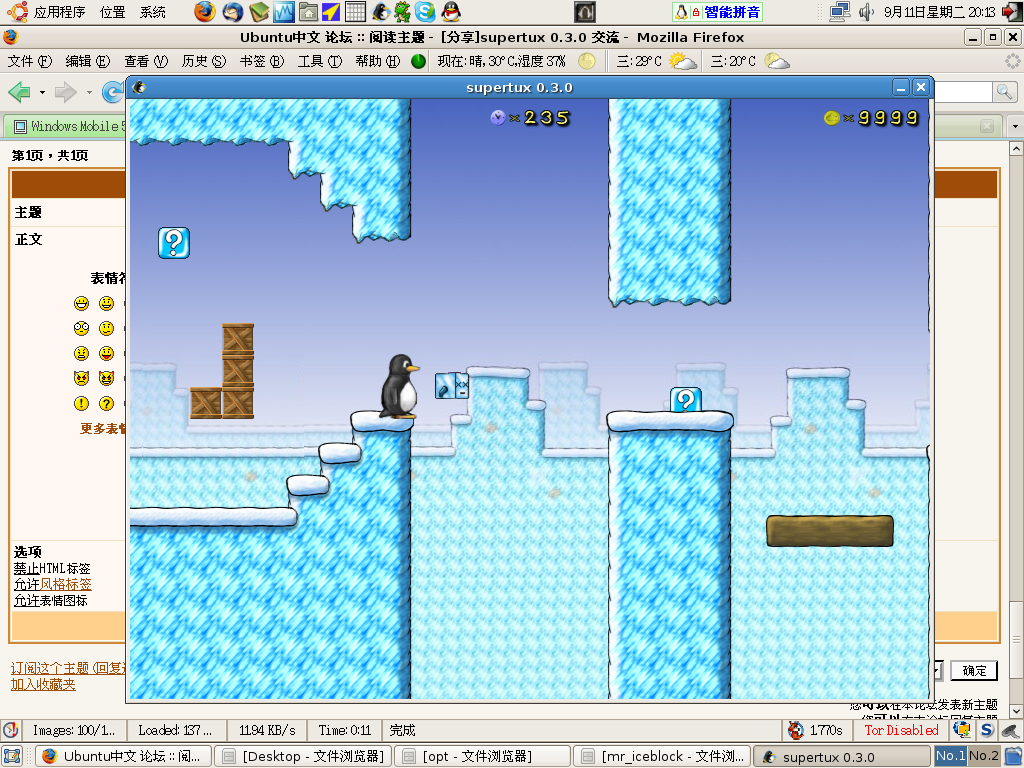Viewport: 1024px width, 768px height.
Task: Click the trash icon in the bottom panel
Action: [x=1012, y=756]
